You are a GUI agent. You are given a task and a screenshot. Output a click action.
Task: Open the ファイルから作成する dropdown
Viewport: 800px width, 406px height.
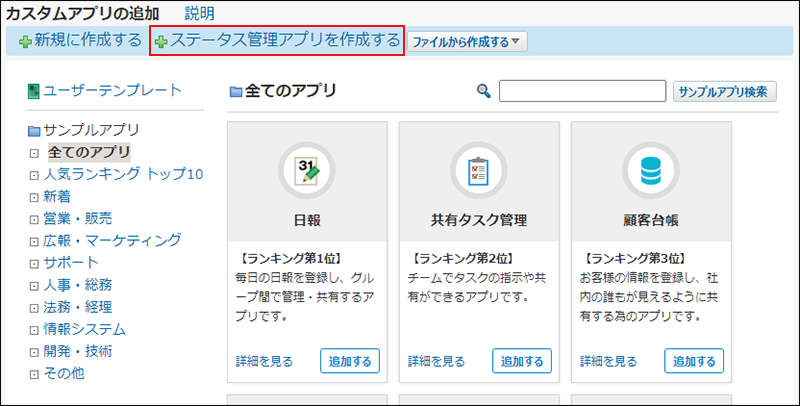coord(467,42)
